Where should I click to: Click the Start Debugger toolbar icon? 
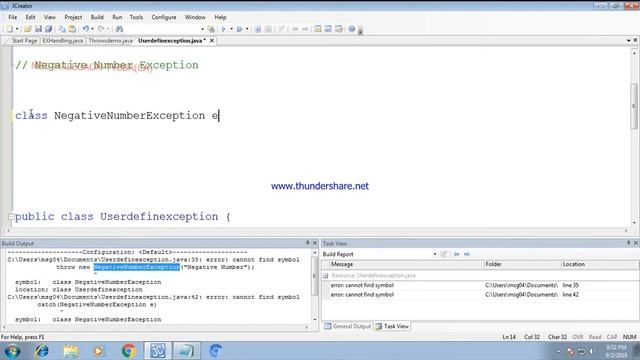(258, 29)
